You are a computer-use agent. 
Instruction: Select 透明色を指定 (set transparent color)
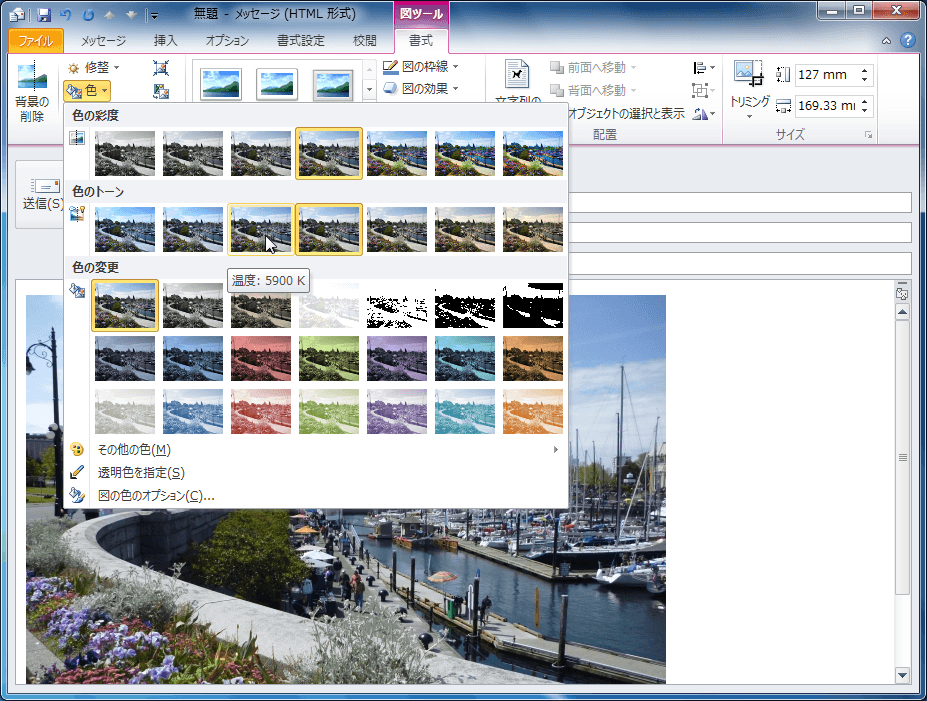point(140,472)
